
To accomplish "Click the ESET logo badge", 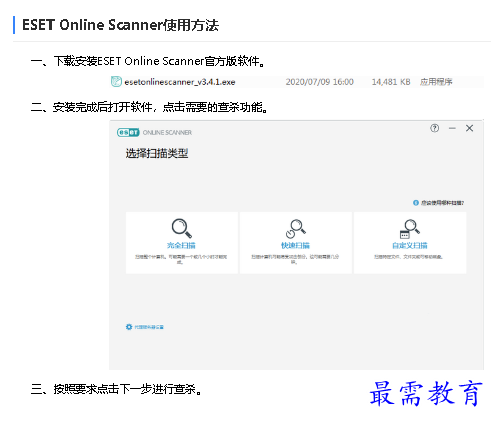I will tap(128, 132).
